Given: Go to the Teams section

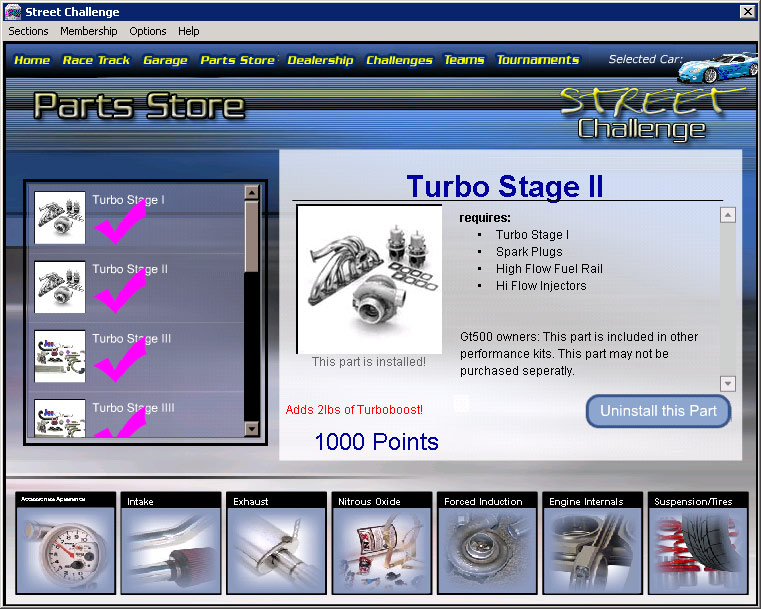Looking at the screenshot, I should pos(464,60).
